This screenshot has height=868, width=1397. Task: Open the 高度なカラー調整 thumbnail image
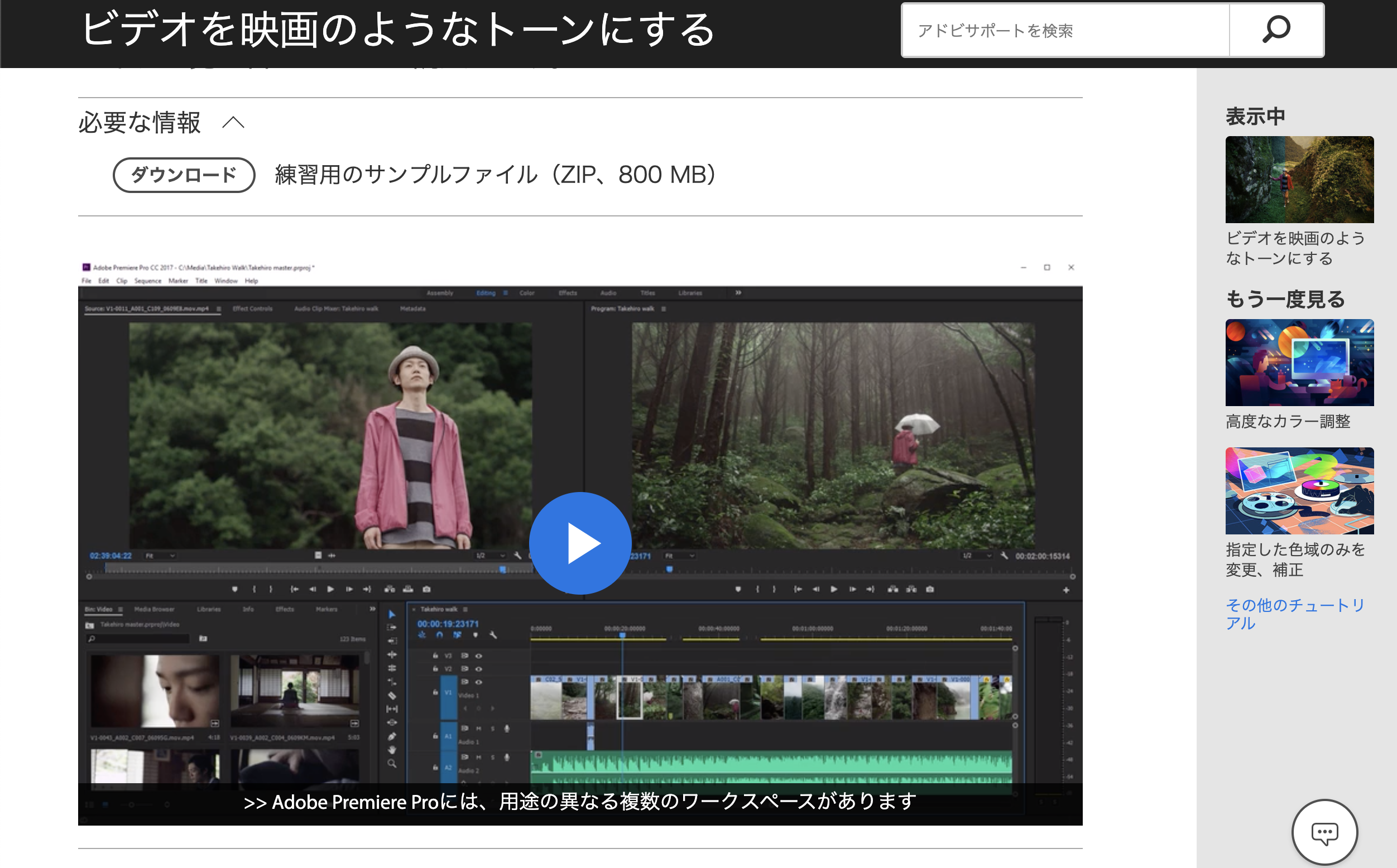point(1299,362)
